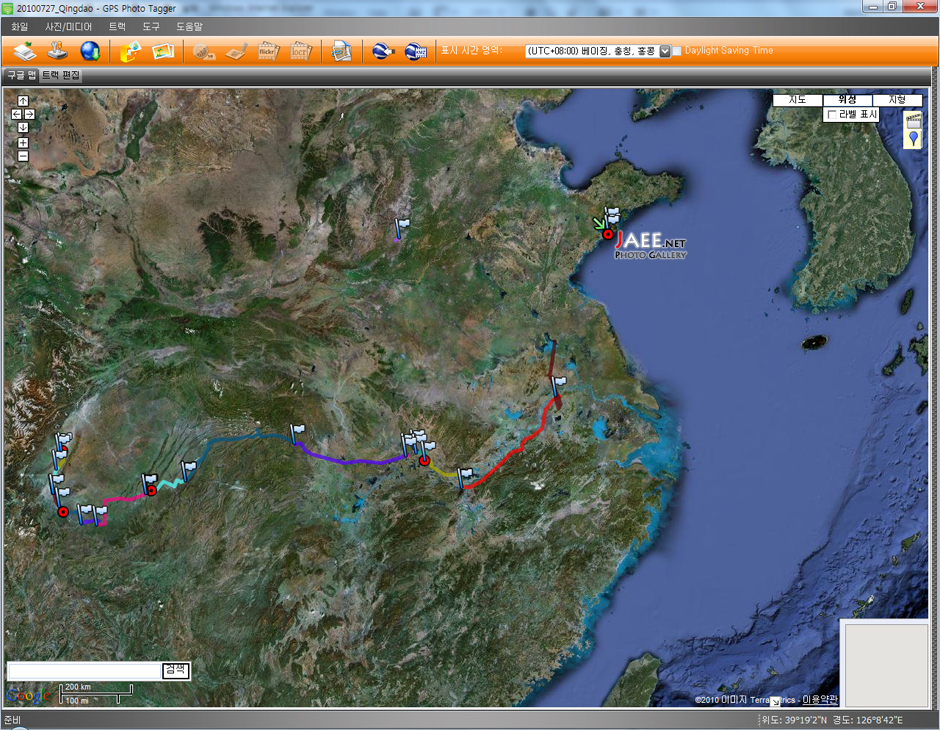This screenshot has height=730, width=940.
Task: Click the overview minimap thumbnail
Action: click(x=885, y=662)
